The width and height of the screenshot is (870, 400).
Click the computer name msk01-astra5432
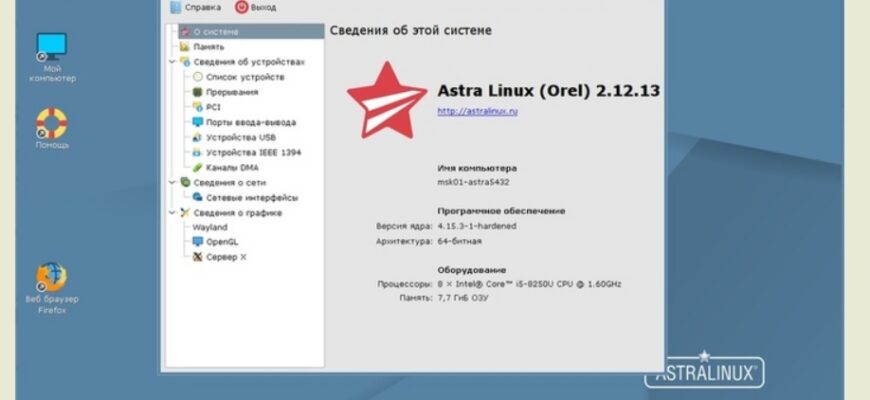tap(473, 182)
